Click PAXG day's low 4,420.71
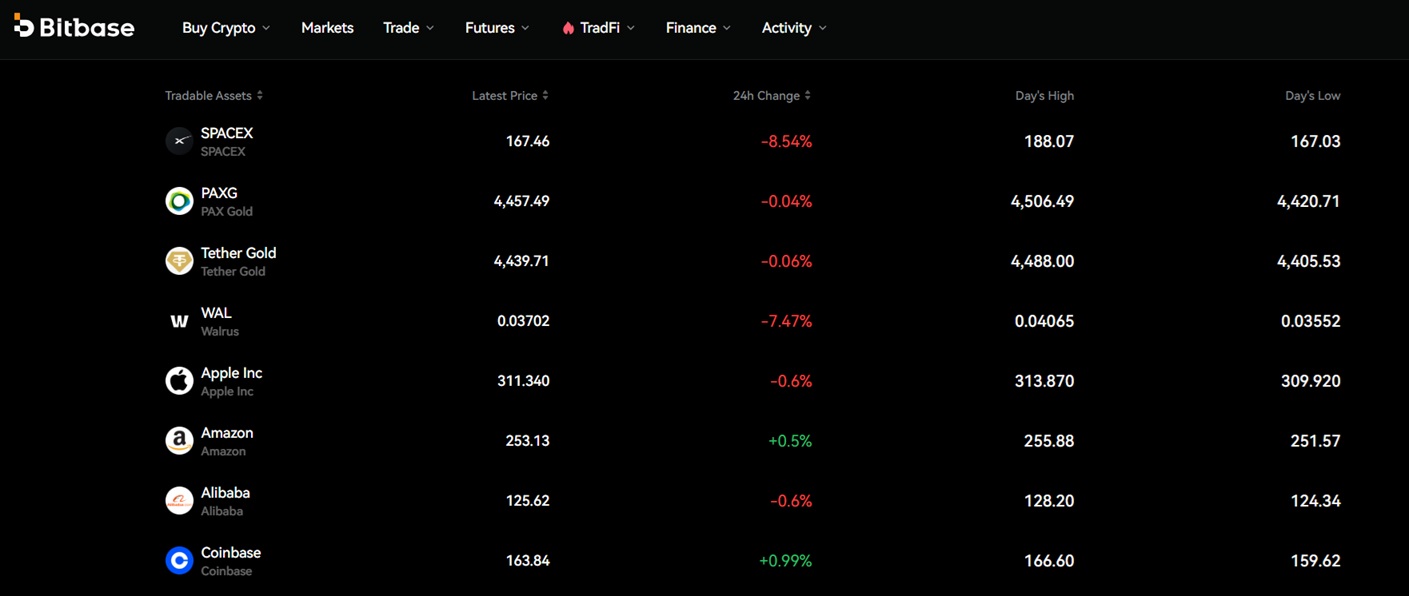Screen dimensions: 1409x596 [x=1308, y=201]
